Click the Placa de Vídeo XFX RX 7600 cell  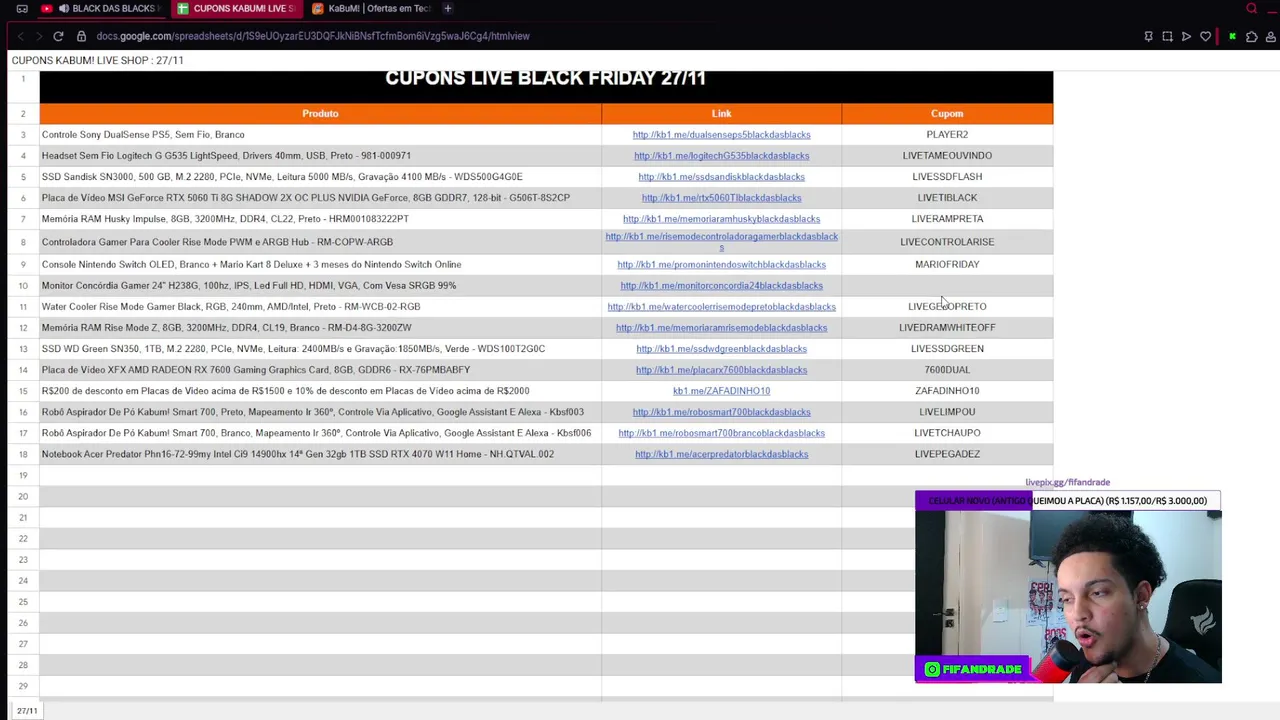coord(320,370)
